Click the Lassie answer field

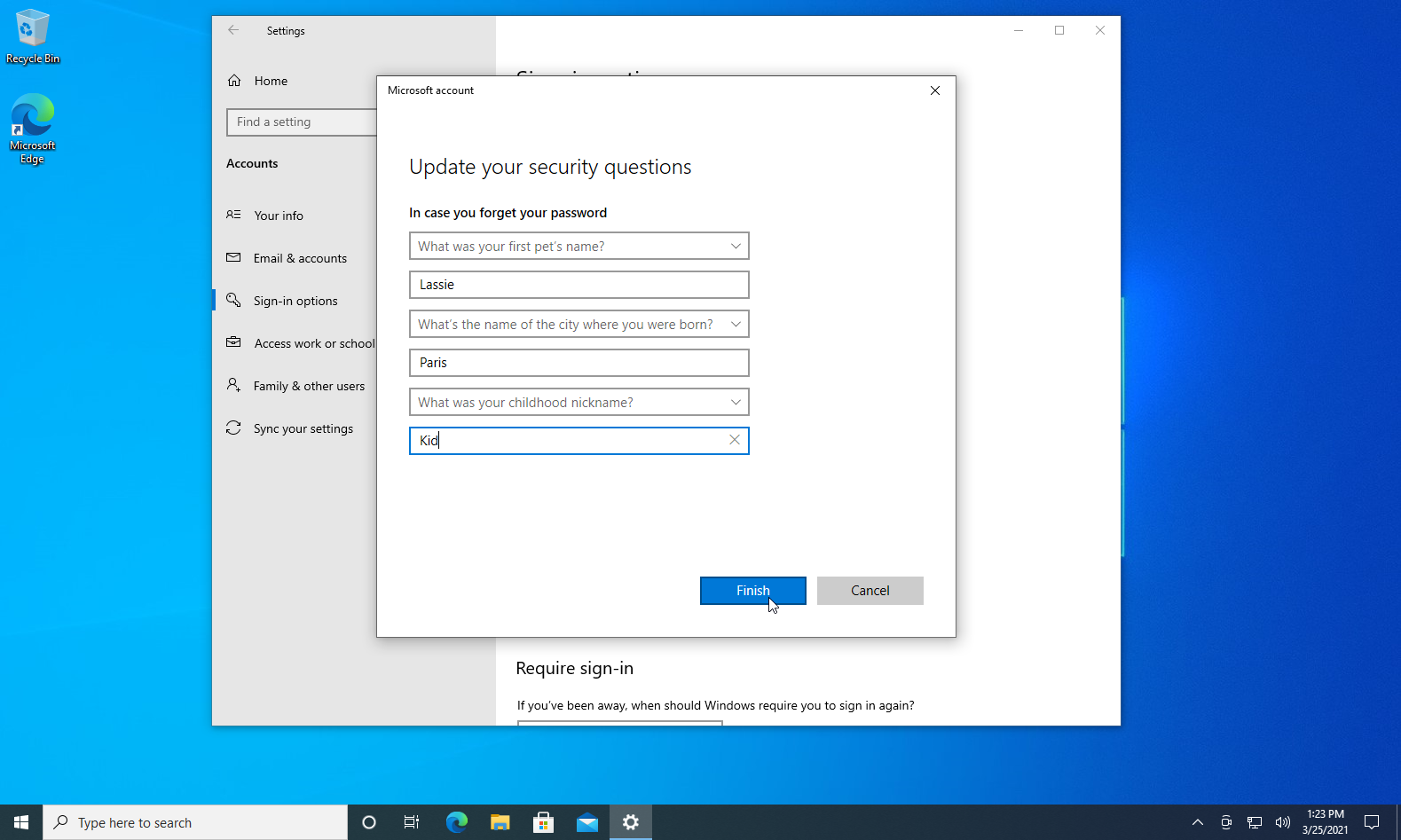tap(579, 285)
